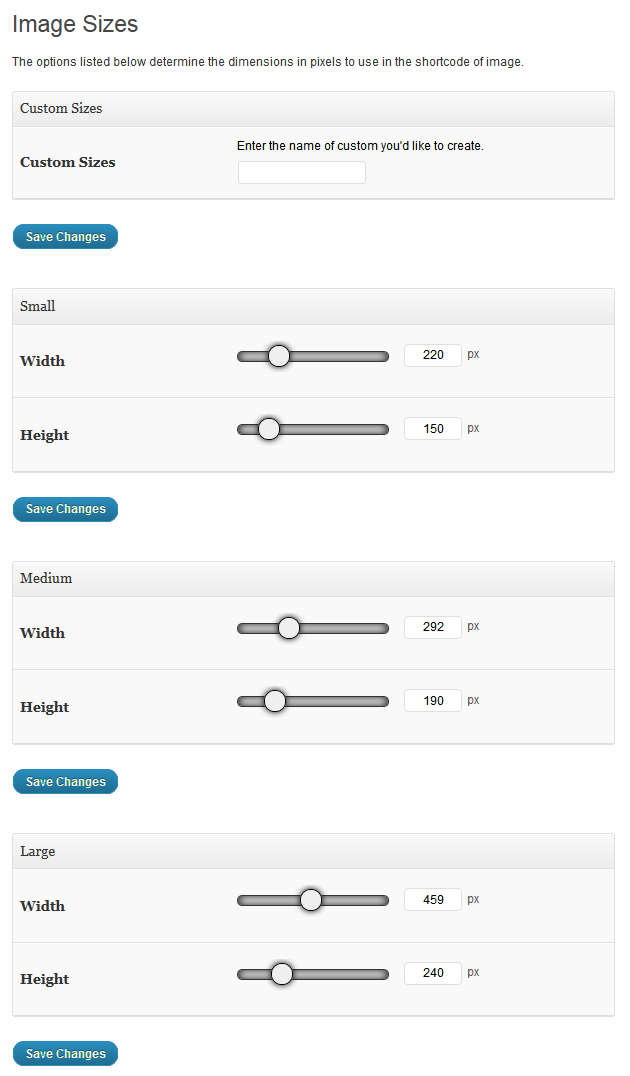Click the Medium section header bar
Image resolution: width=630 pixels, height=1076 pixels.
[314, 579]
